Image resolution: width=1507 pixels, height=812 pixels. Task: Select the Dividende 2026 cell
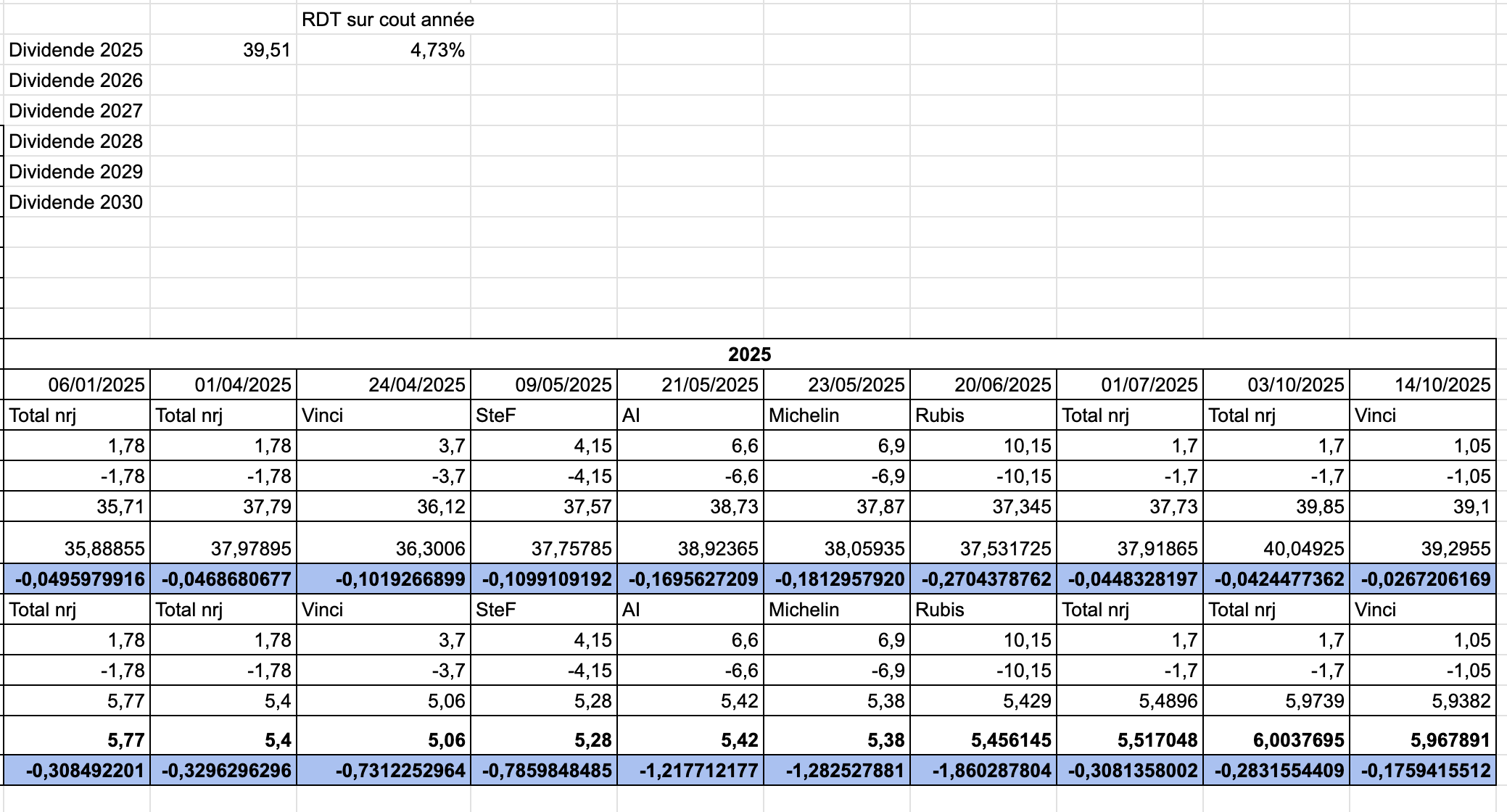(x=76, y=80)
